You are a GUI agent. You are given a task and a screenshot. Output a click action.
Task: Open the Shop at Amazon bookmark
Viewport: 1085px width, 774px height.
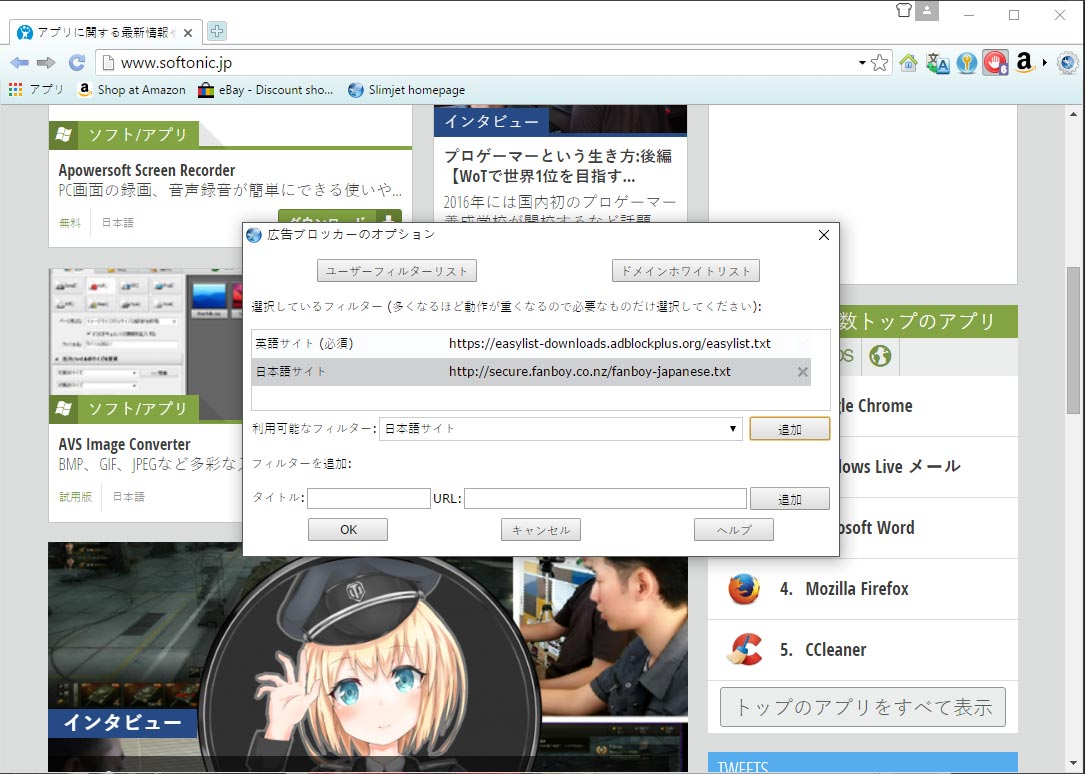[x=131, y=90]
